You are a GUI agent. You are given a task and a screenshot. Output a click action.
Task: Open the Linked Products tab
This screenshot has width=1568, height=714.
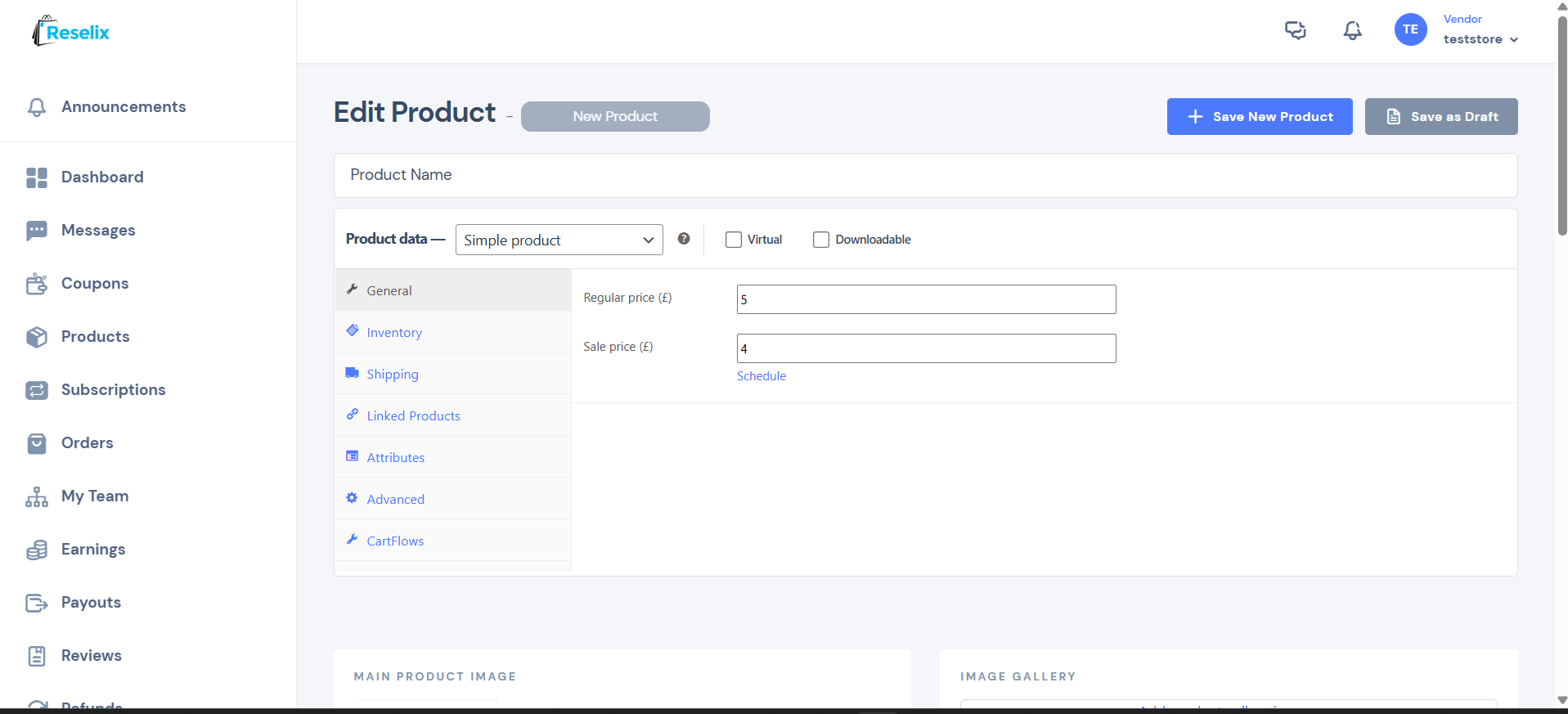pyautogui.click(x=413, y=416)
